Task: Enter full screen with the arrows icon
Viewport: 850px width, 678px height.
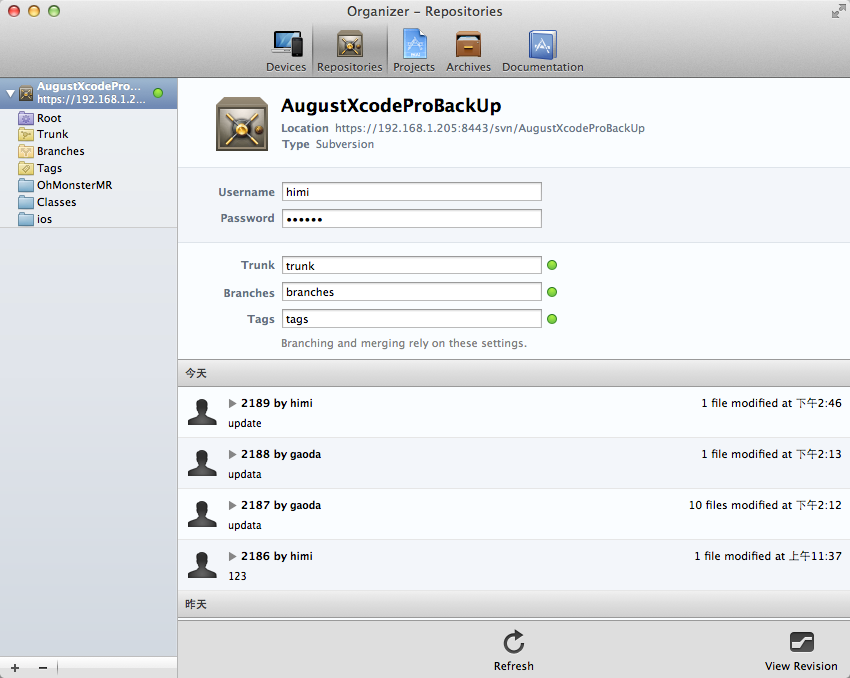Action: (x=838, y=11)
